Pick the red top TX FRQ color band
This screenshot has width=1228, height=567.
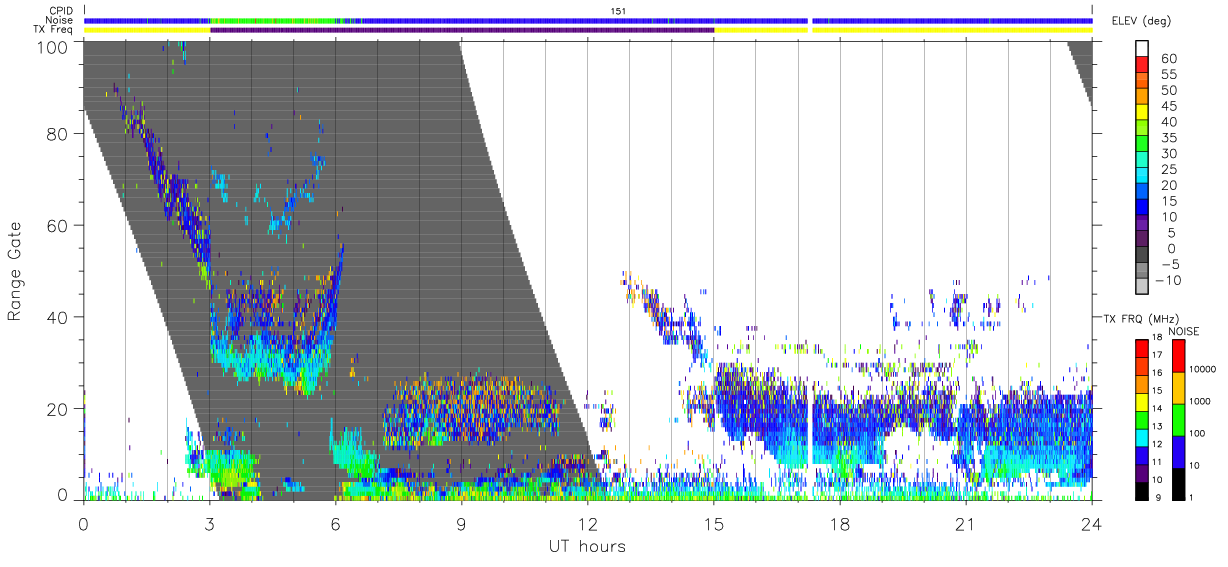pyautogui.click(x=1141, y=346)
